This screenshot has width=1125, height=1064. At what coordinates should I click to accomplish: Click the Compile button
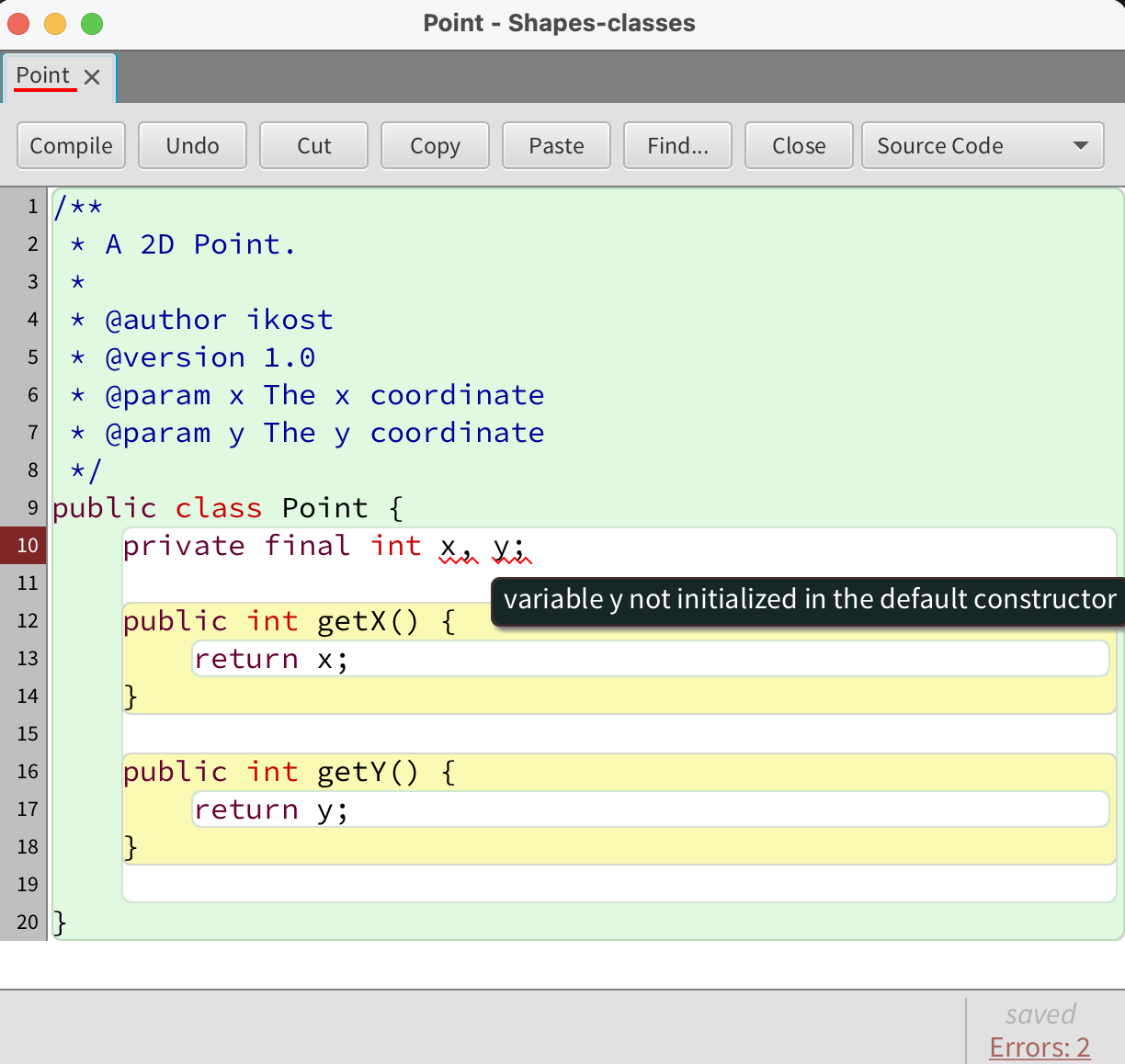pos(71,146)
